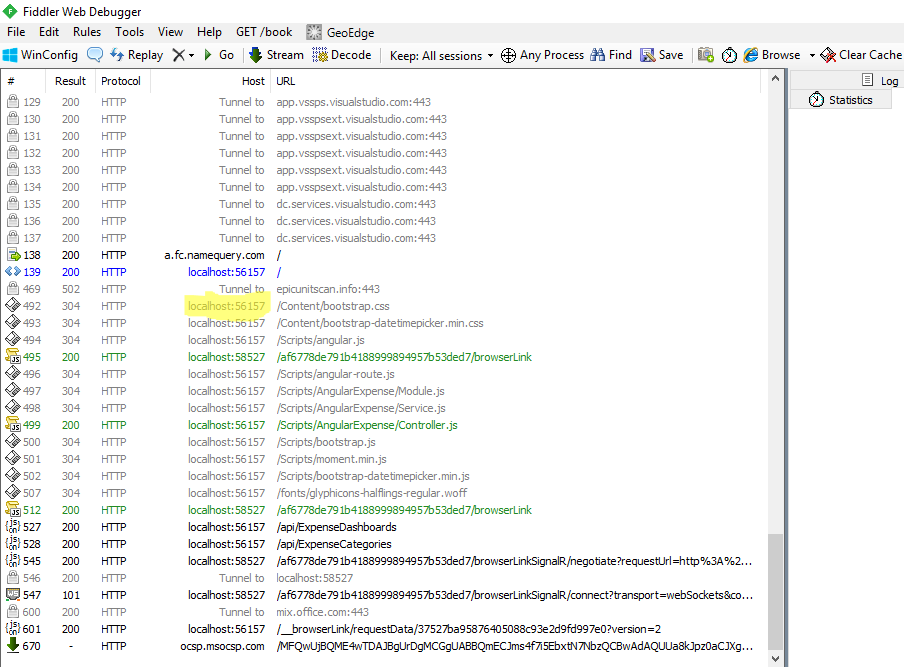Open the Rules menu

(x=87, y=32)
